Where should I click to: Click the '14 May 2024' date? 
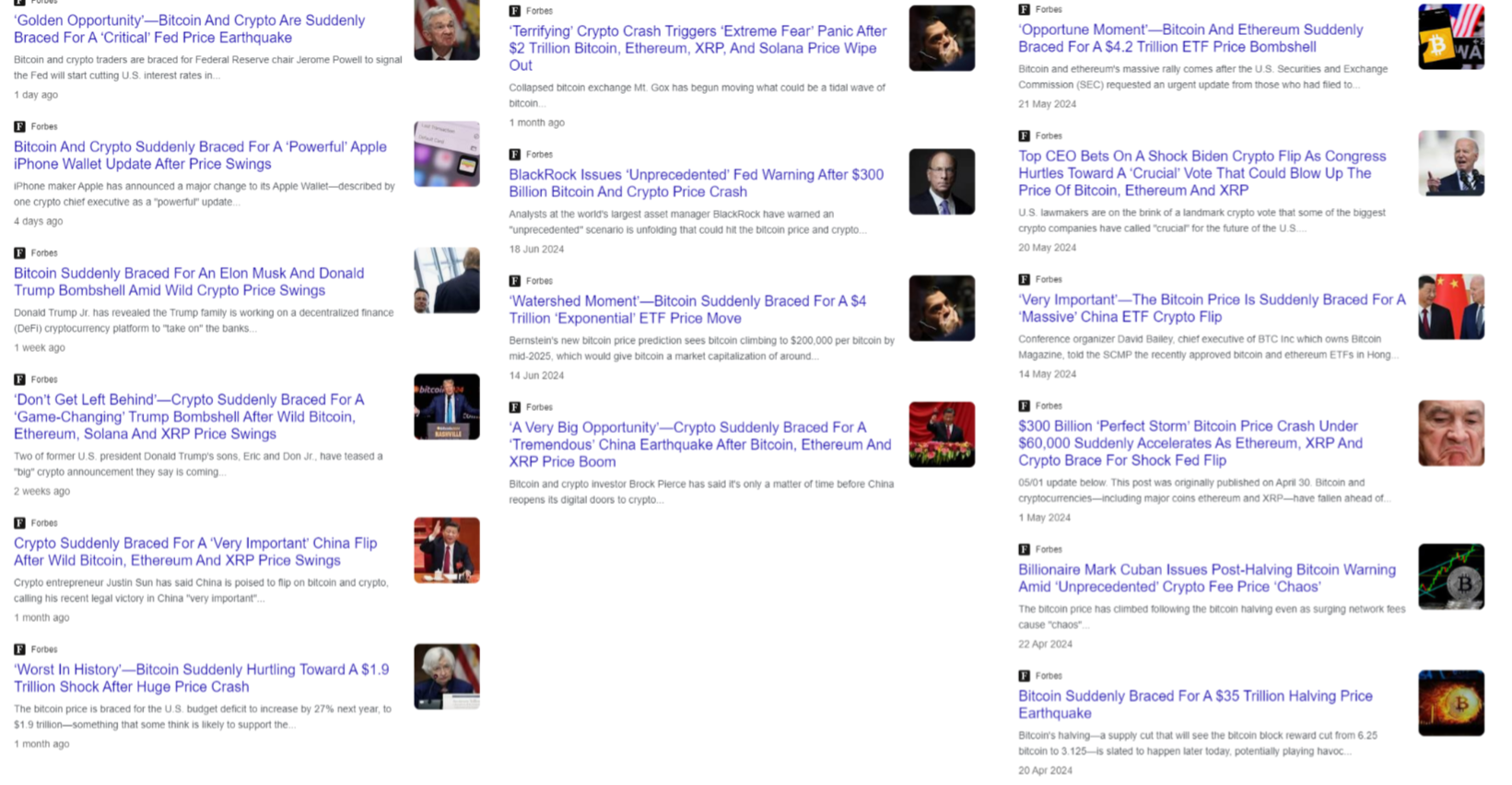pos(1047,374)
